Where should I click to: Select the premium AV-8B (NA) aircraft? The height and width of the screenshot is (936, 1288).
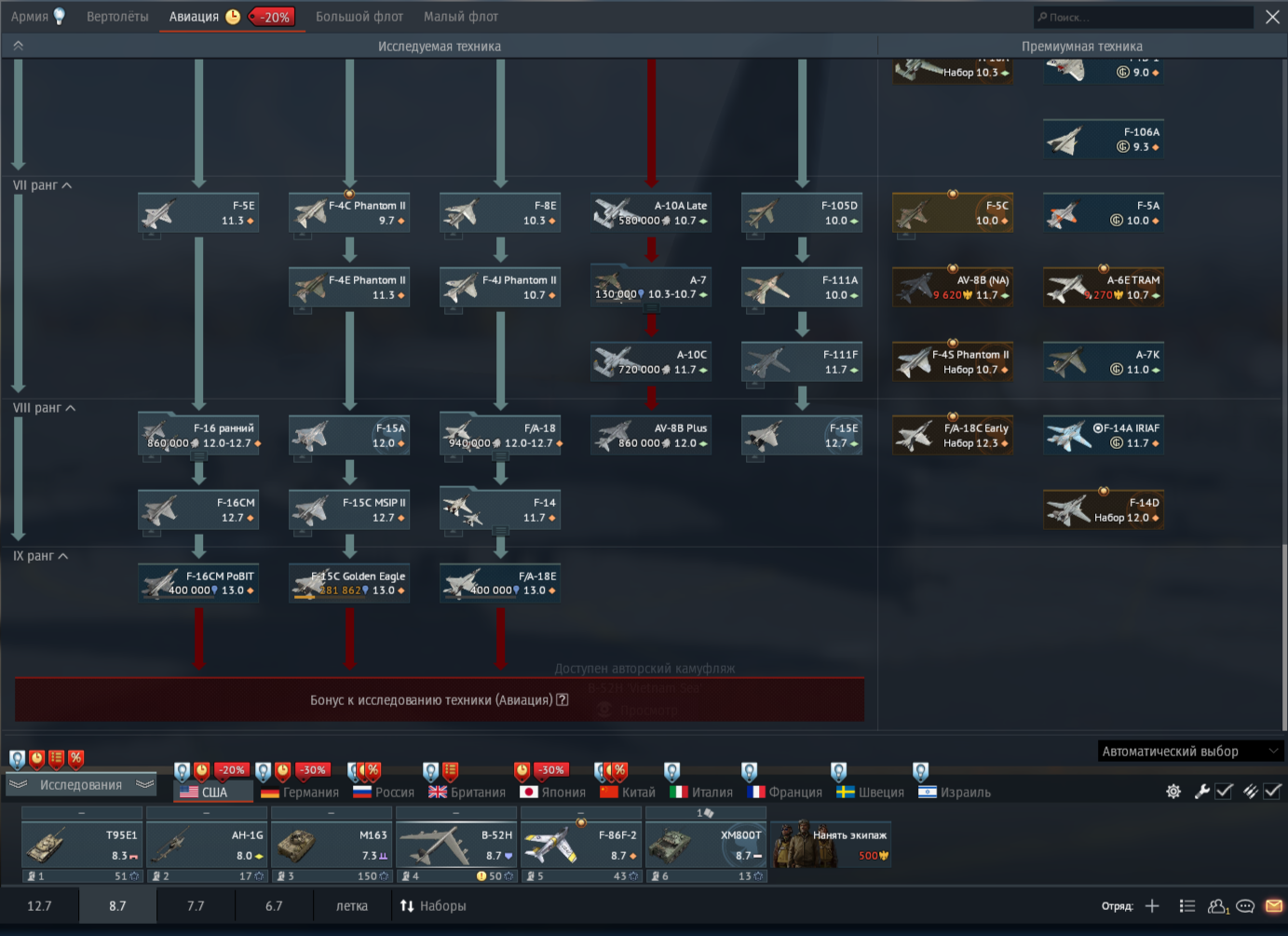click(953, 287)
